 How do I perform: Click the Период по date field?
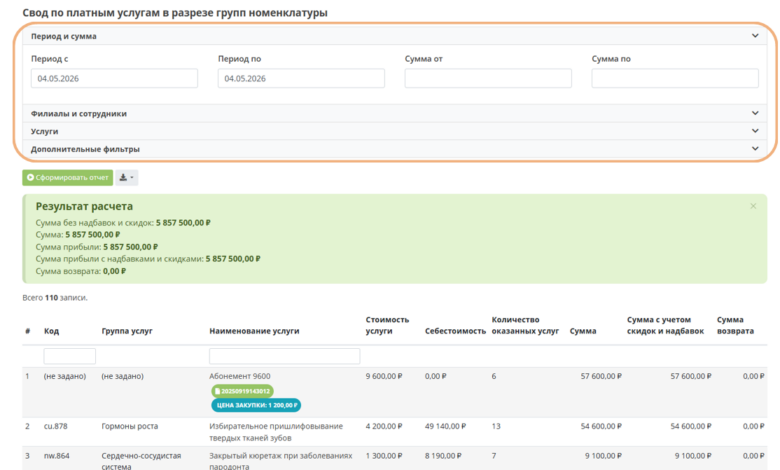click(x=301, y=79)
